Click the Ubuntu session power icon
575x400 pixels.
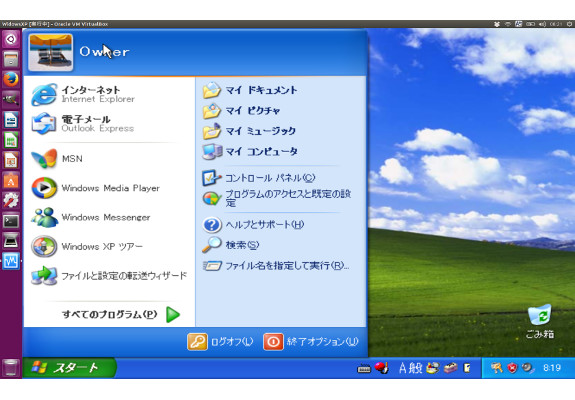tap(569, 24)
